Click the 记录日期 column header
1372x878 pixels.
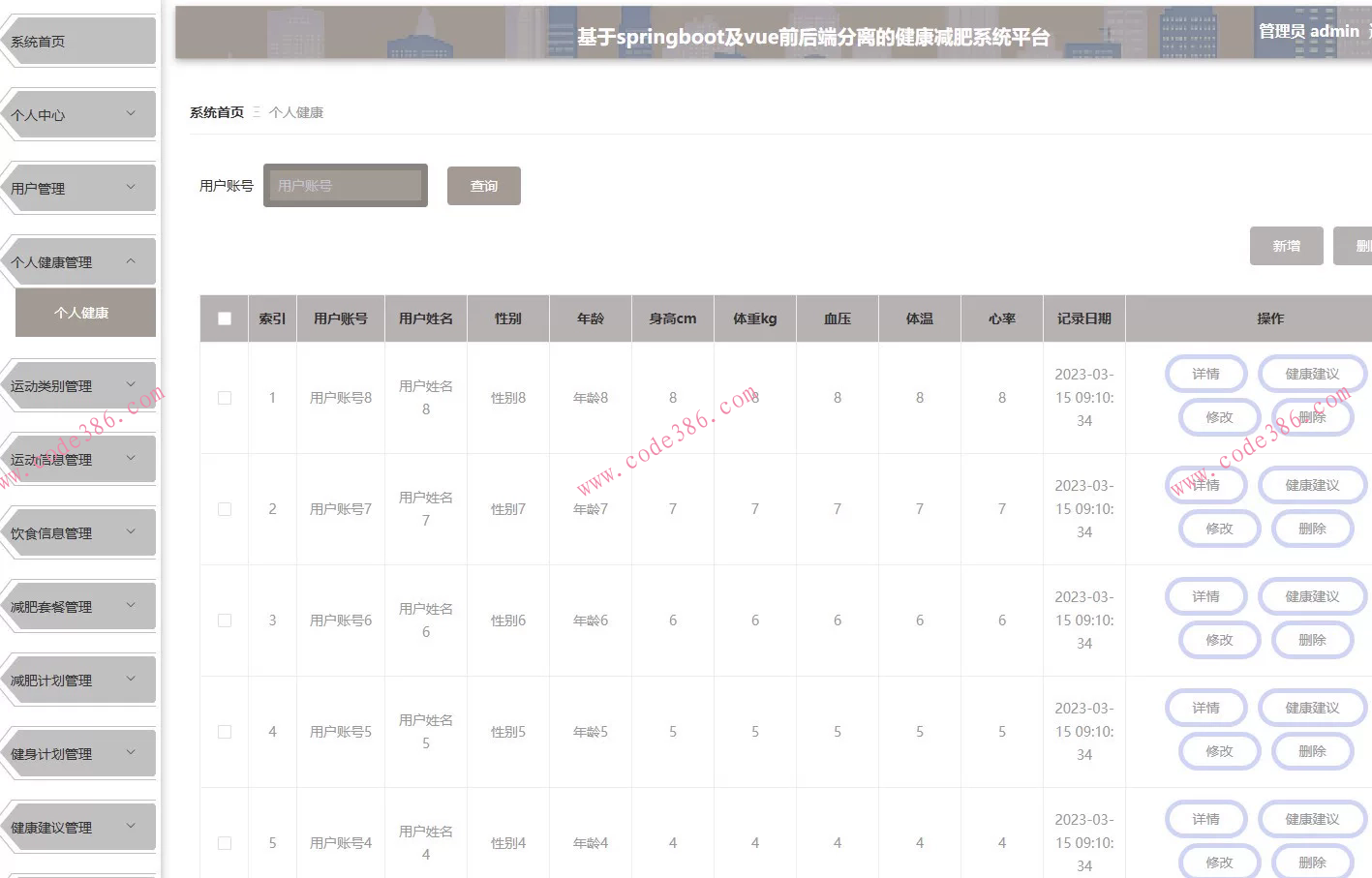[1084, 318]
